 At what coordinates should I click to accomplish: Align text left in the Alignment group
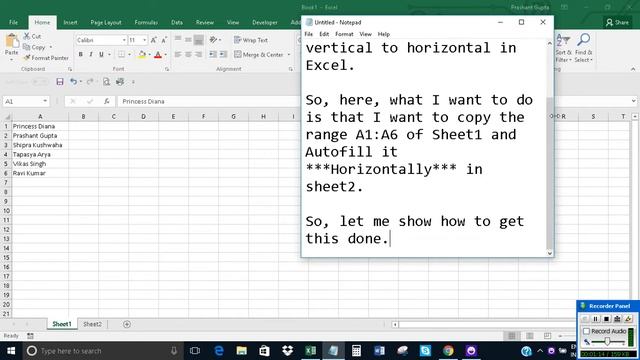pos(178,54)
